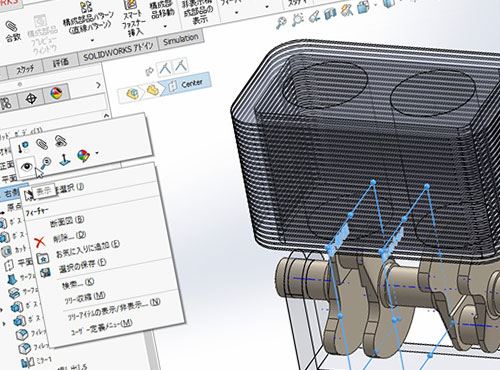Select the ミラー1 feature in the tree
Viewport: 500px width, 370px height.
[37, 361]
